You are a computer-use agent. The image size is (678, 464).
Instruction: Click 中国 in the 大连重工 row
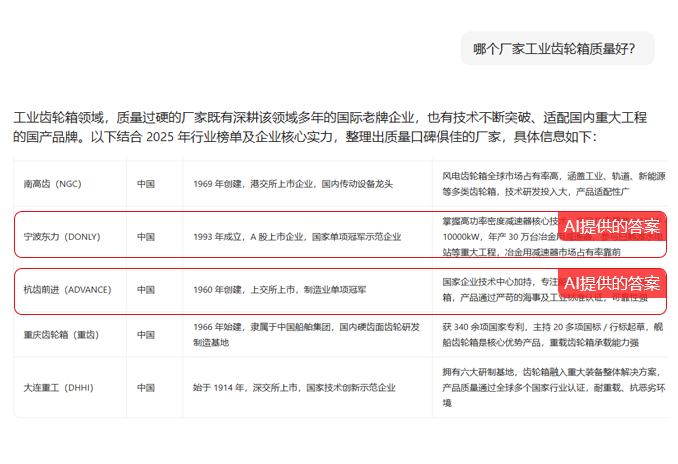point(146,386)
